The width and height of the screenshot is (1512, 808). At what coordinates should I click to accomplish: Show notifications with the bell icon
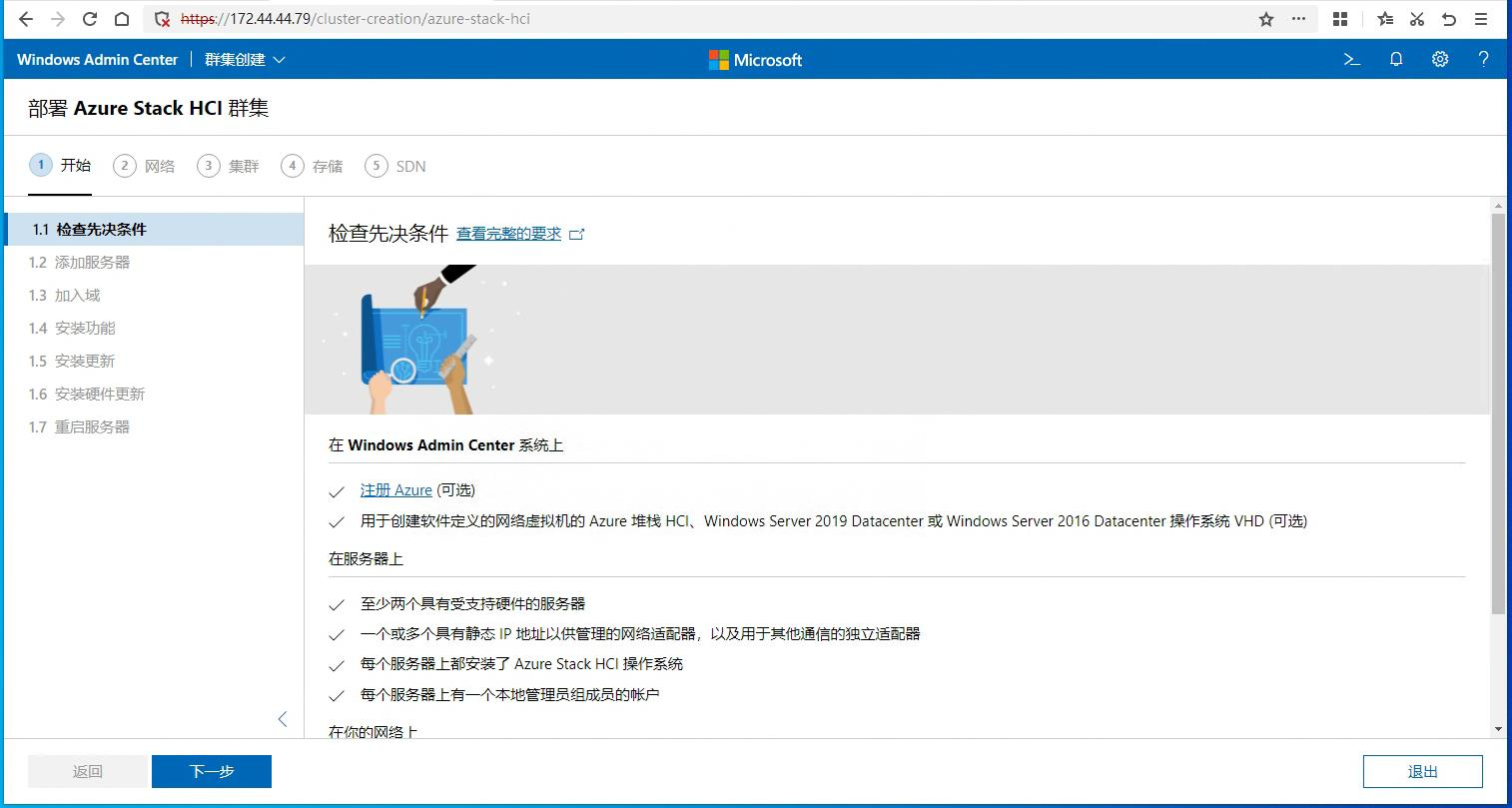coord(1396,60)
